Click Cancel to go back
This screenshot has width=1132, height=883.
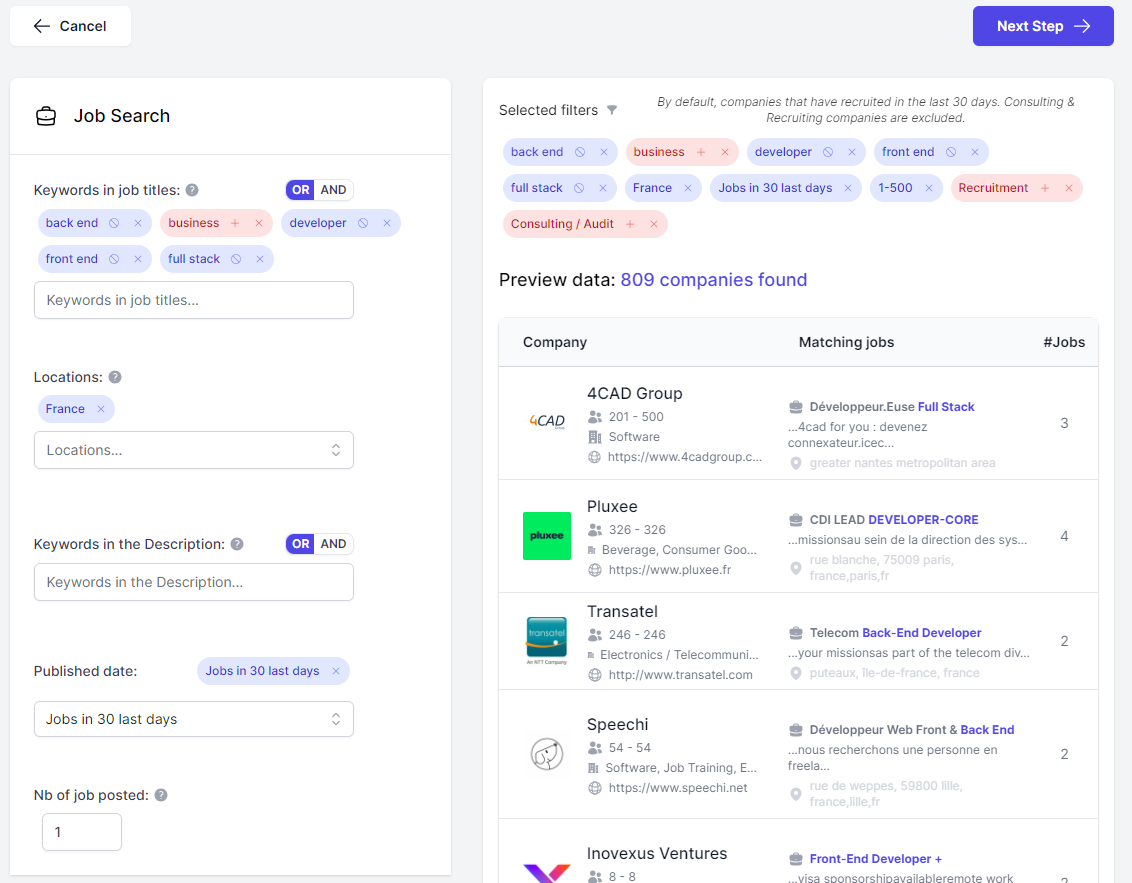point(70,26)
